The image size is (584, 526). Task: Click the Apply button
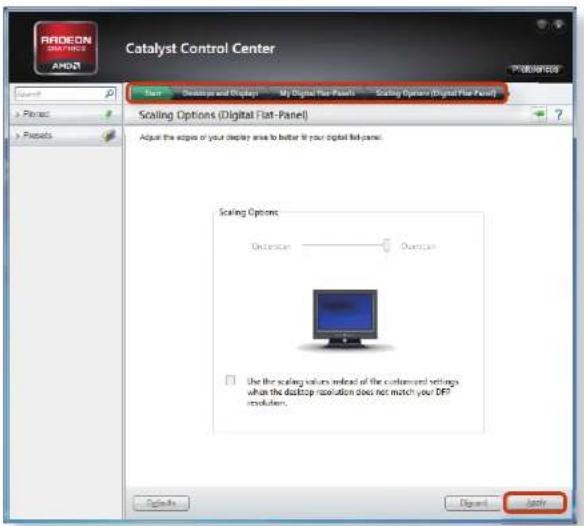click(536, 503)
